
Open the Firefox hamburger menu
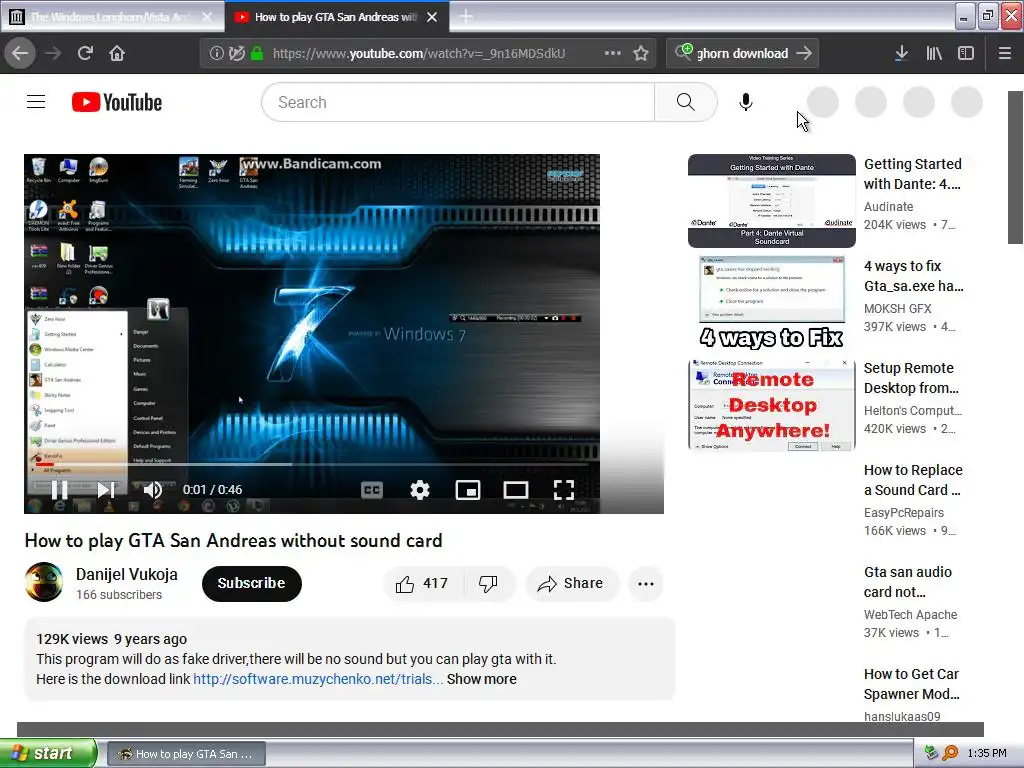1004,54
